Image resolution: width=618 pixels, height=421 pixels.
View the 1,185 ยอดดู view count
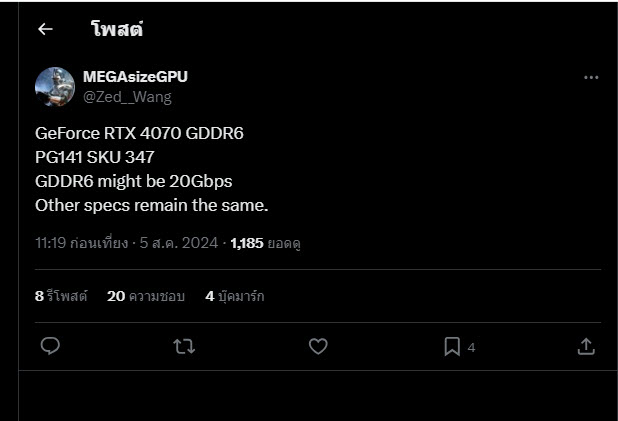(265, 242)
